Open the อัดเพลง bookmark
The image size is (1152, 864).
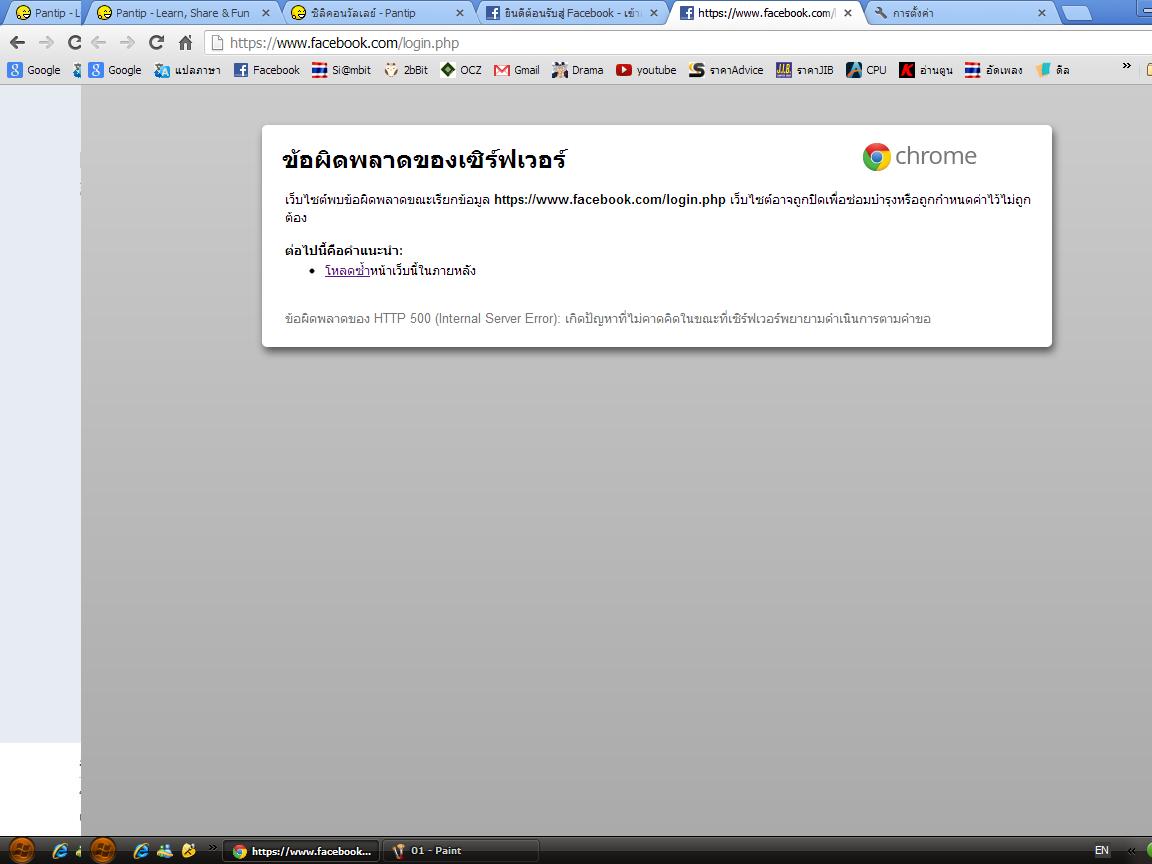click(x=994, y=70)
